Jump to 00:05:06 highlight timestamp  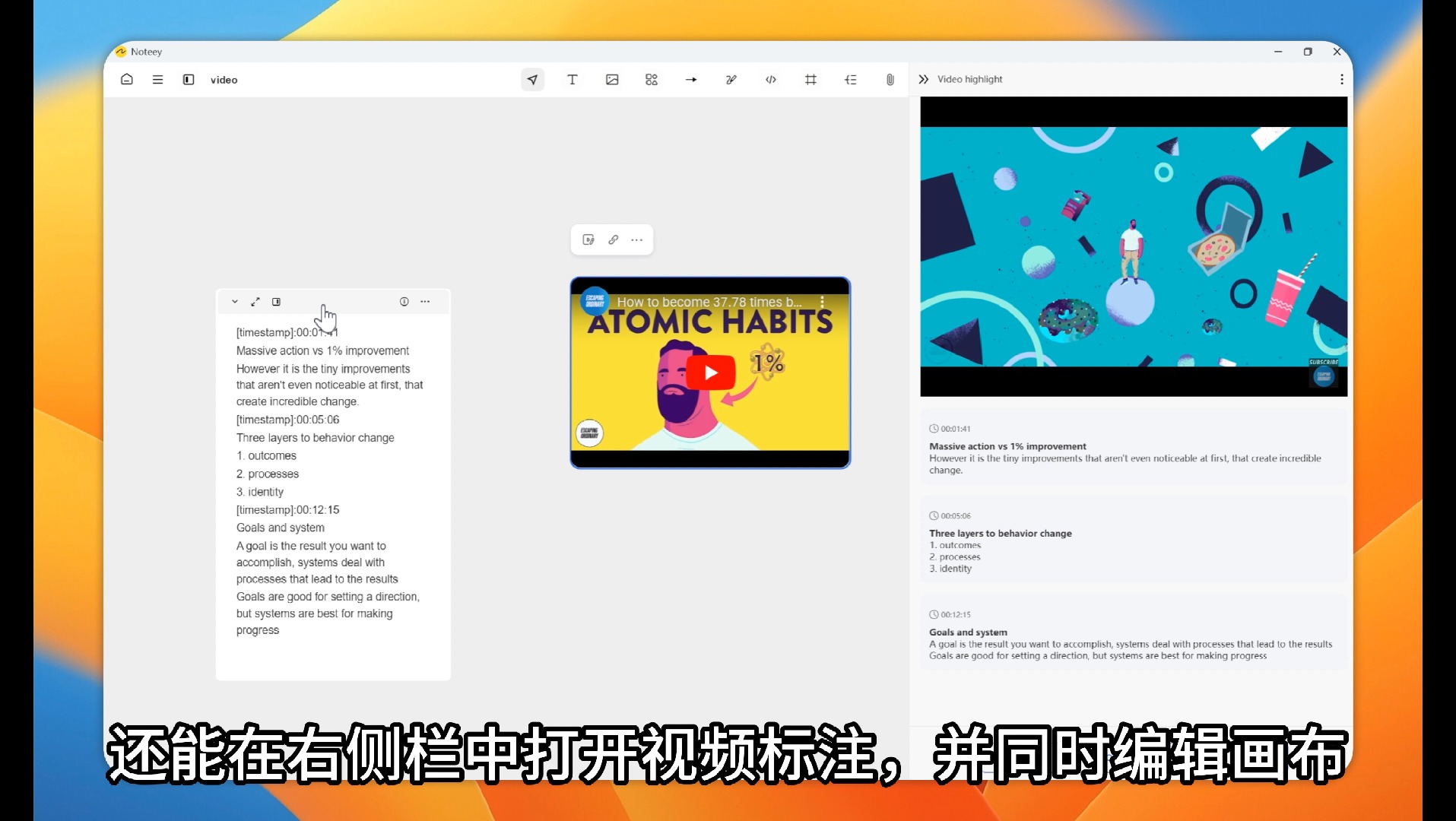[950, 515]
